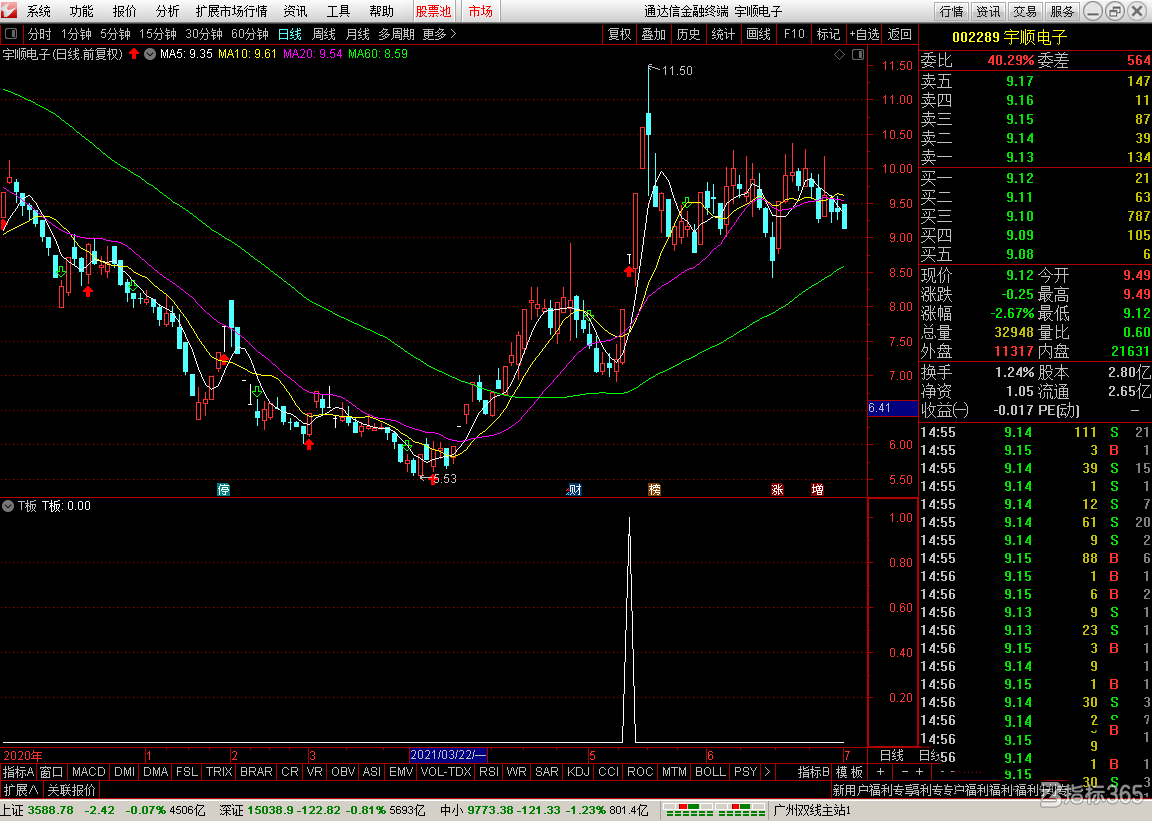Screen dimensions: 1152x822
Task: Open the 帮助 menu
Action: 381,11
